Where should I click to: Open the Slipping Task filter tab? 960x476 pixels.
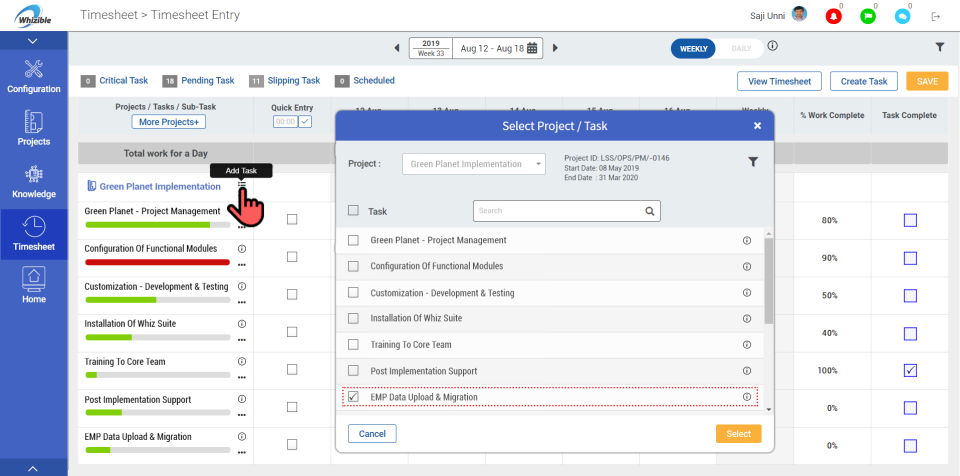(285, 81)
